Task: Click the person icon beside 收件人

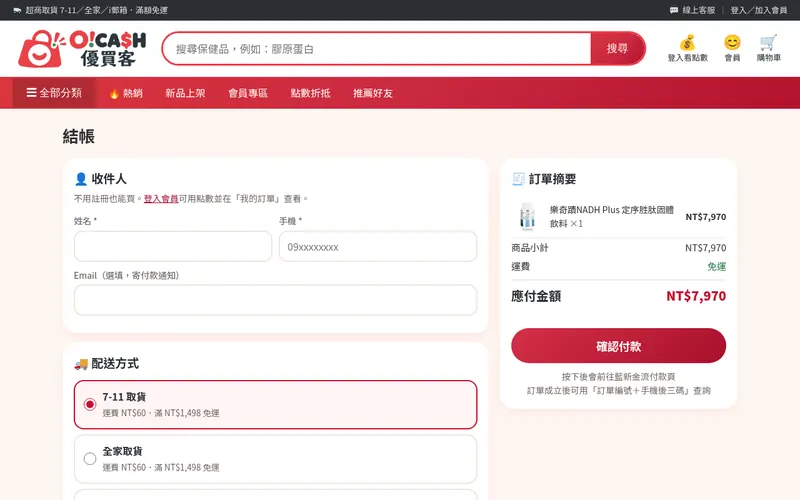Action: click(81, 179)
